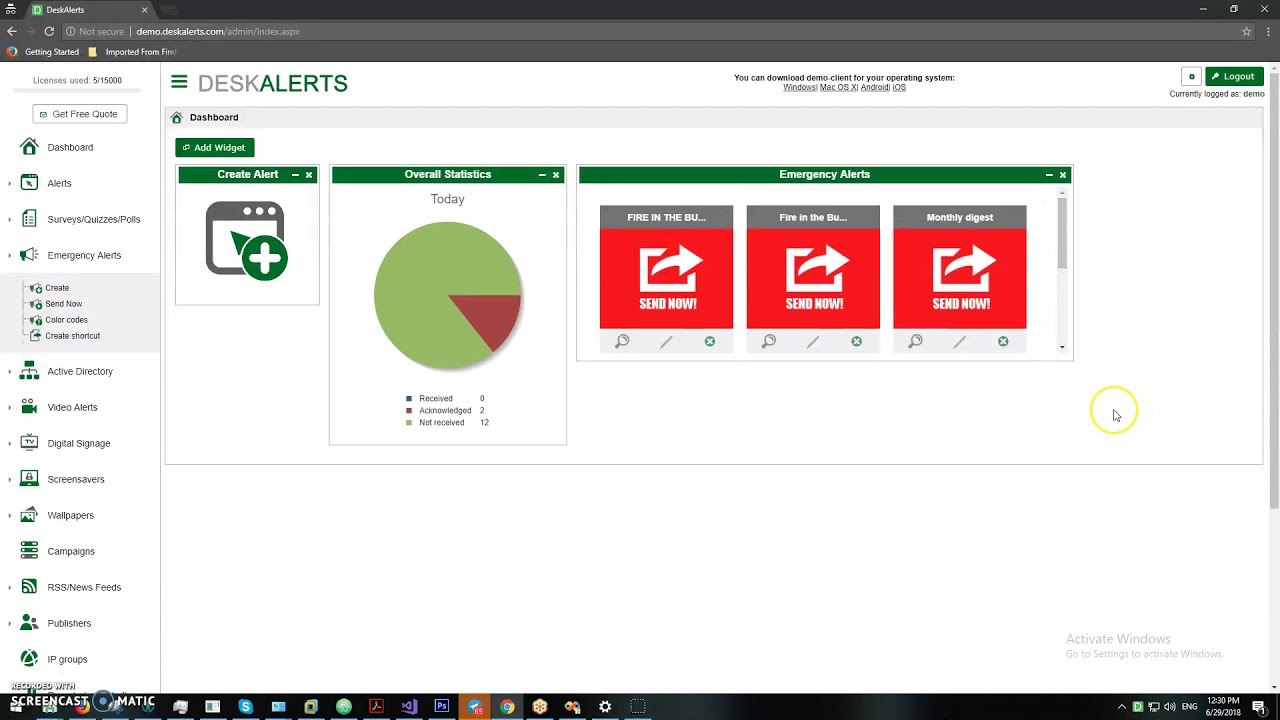Expand the Wallpapers arrow
Screen dimensions: 1280x720
10,515
